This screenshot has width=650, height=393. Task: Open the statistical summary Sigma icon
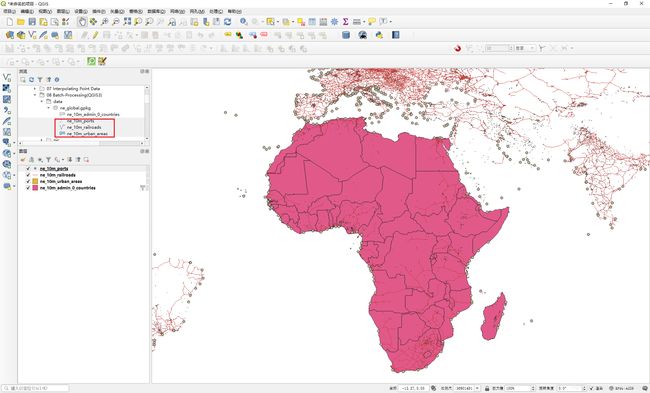pos(345,22)
